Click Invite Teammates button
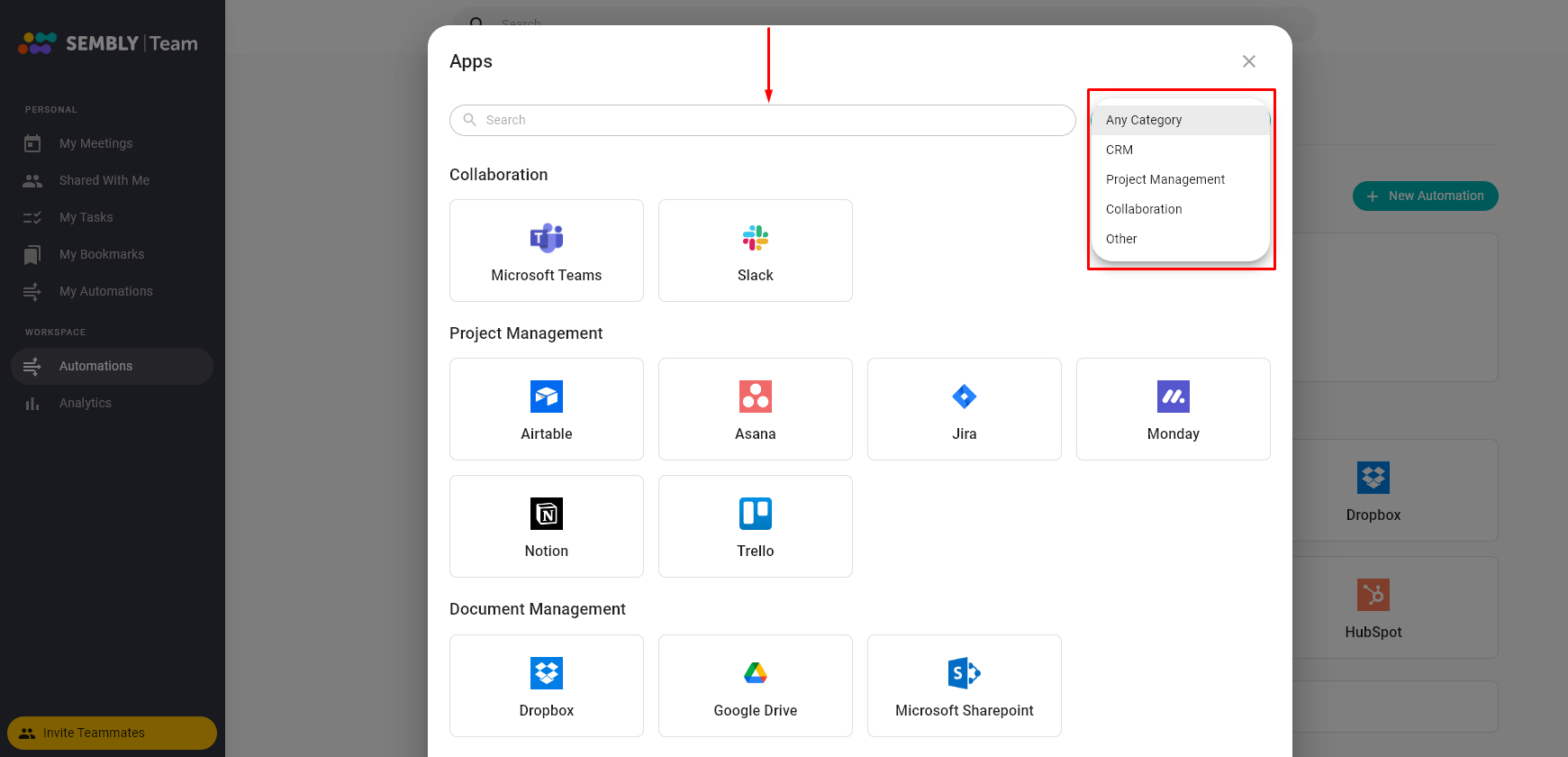 click(x=112, y=733)
